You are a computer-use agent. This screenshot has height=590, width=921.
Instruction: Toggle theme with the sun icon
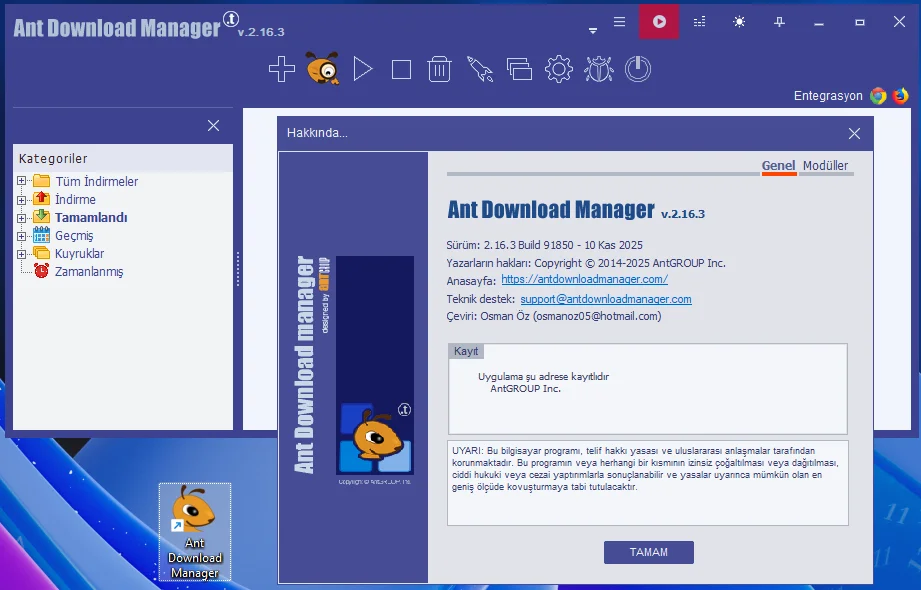(x=739, y=22)
